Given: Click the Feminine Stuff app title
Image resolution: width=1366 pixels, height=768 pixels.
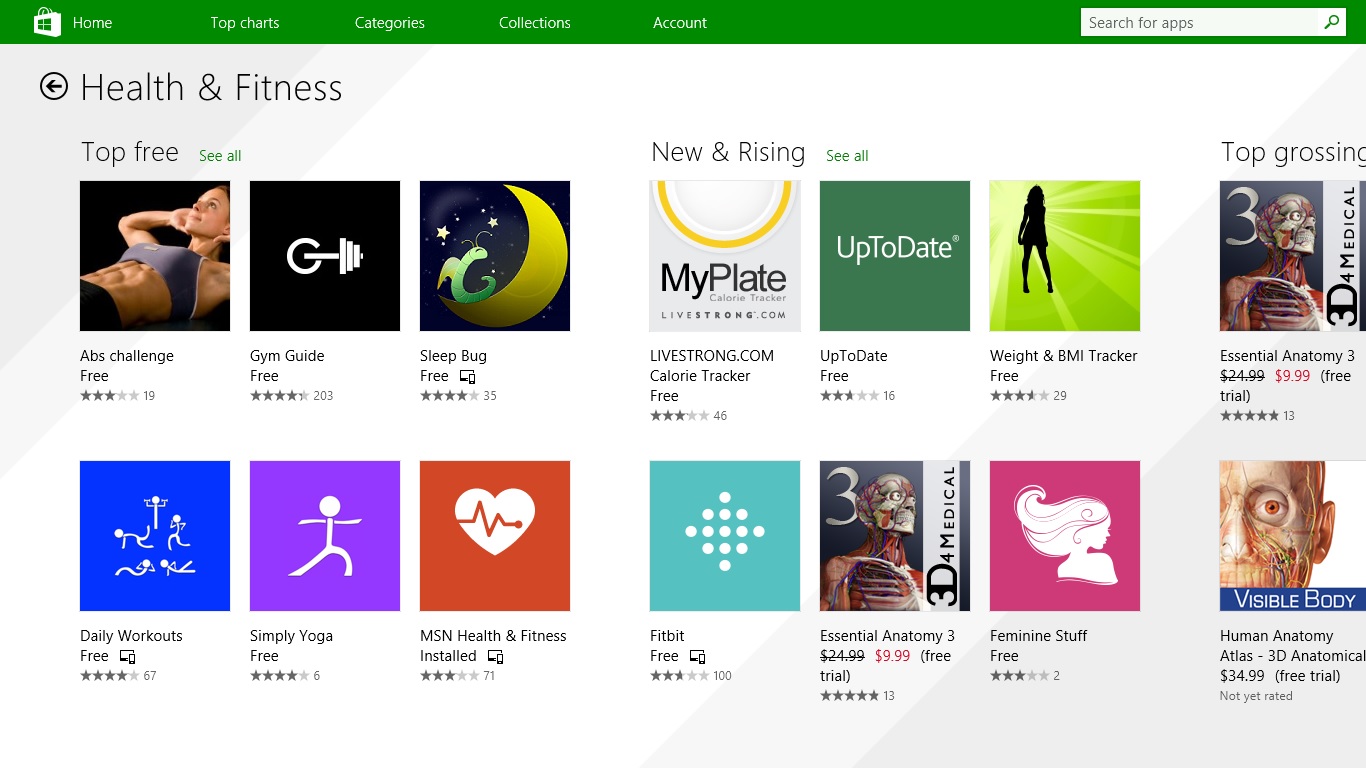Looking at the screenshot, I should [x=1038, y=636].
